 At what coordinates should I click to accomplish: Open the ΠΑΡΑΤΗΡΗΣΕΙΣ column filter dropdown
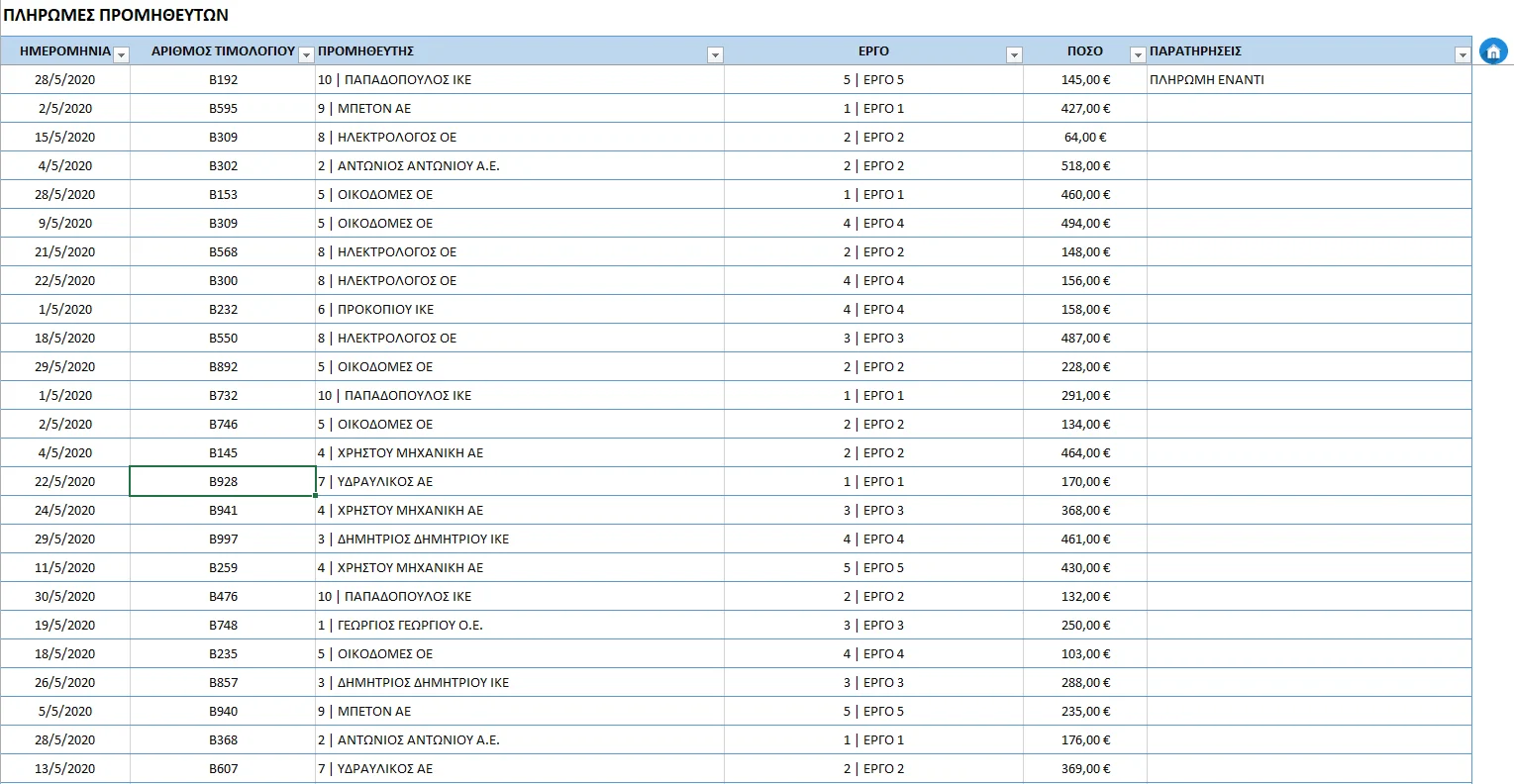(1463, 55)
